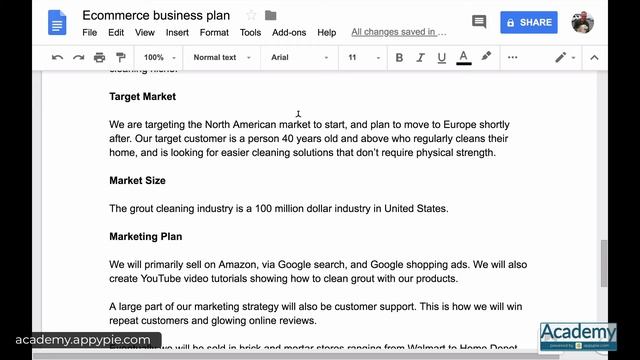Click the SHARE button
640x360 pixels.
(529, 22)
